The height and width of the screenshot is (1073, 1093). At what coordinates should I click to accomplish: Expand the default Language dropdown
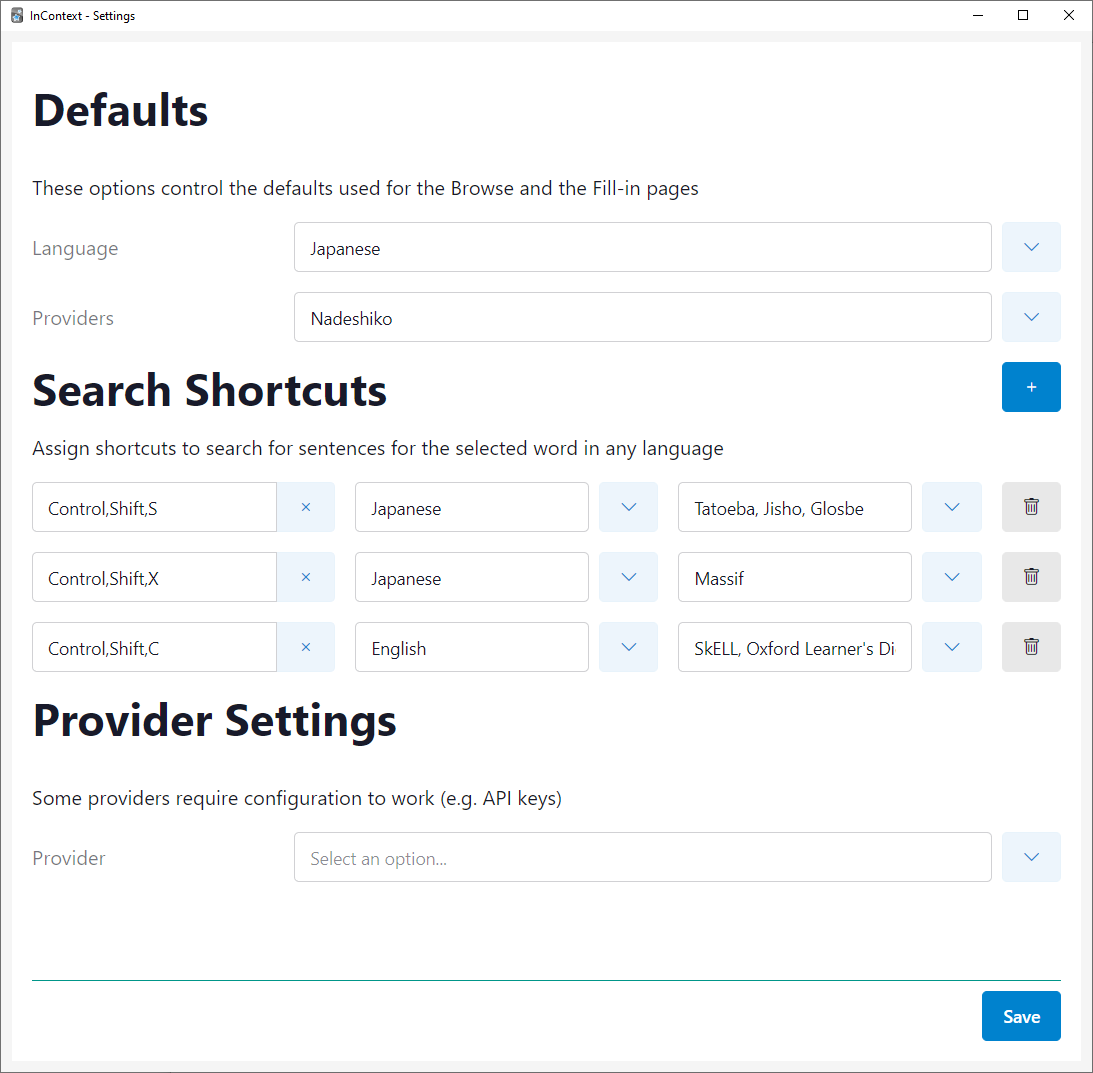(1031, 247)
